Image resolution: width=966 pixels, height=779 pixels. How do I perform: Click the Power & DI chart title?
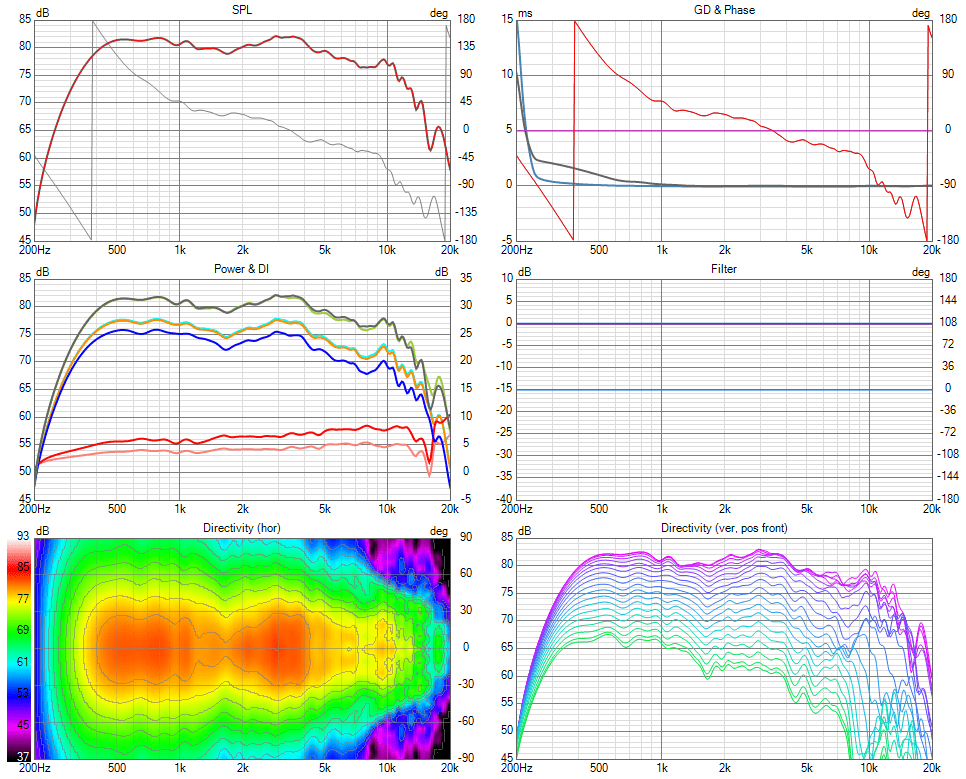click(242, 269)
